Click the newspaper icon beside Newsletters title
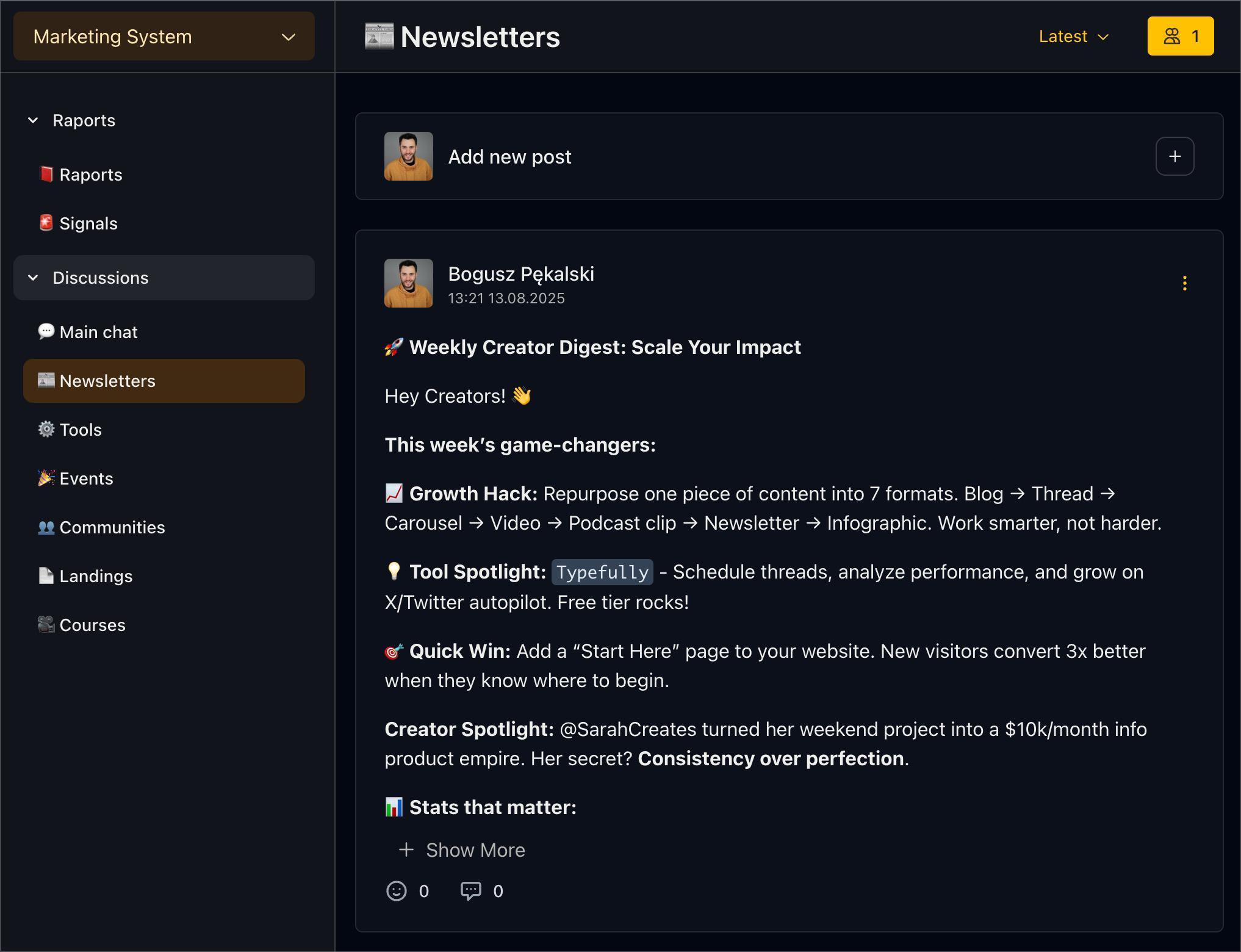 (379, 37)
